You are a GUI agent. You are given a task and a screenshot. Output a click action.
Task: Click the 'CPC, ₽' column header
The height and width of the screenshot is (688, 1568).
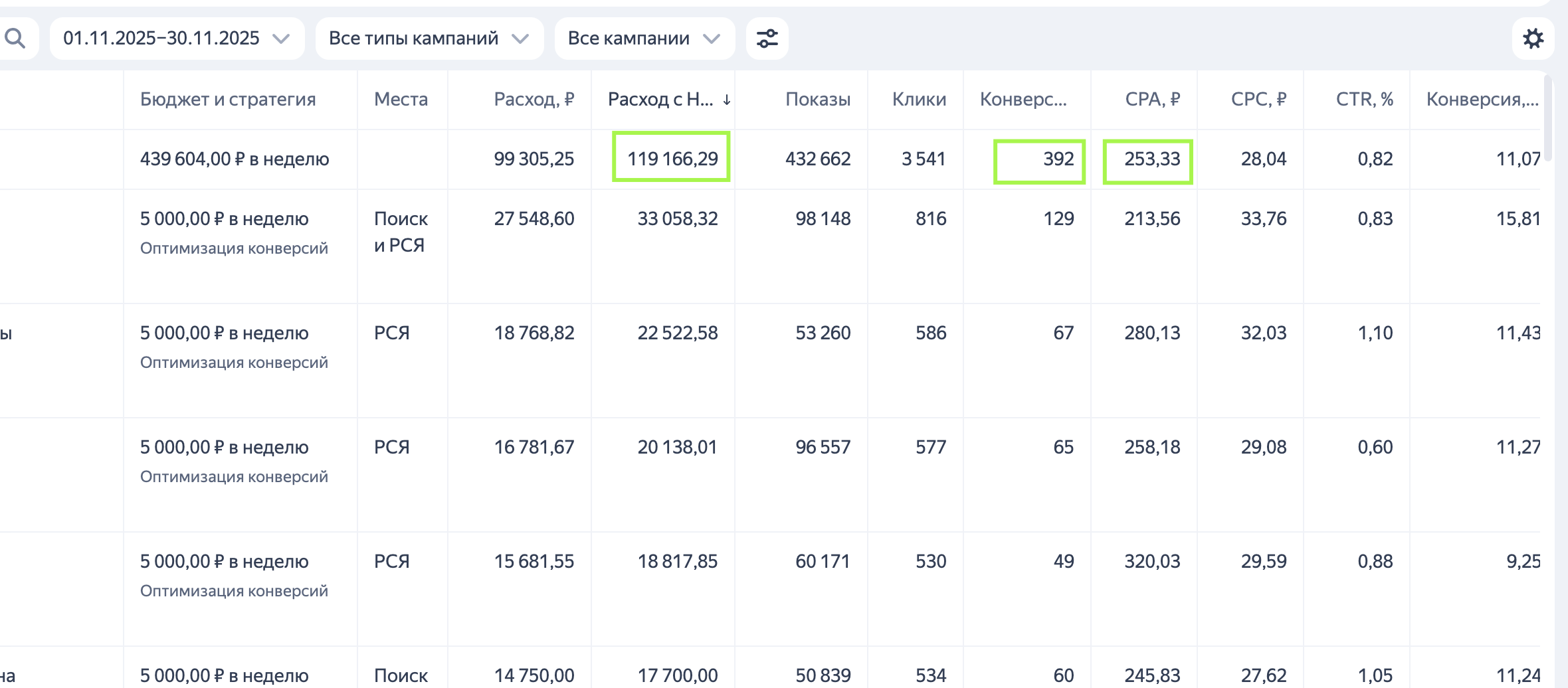coord(1258,100)
